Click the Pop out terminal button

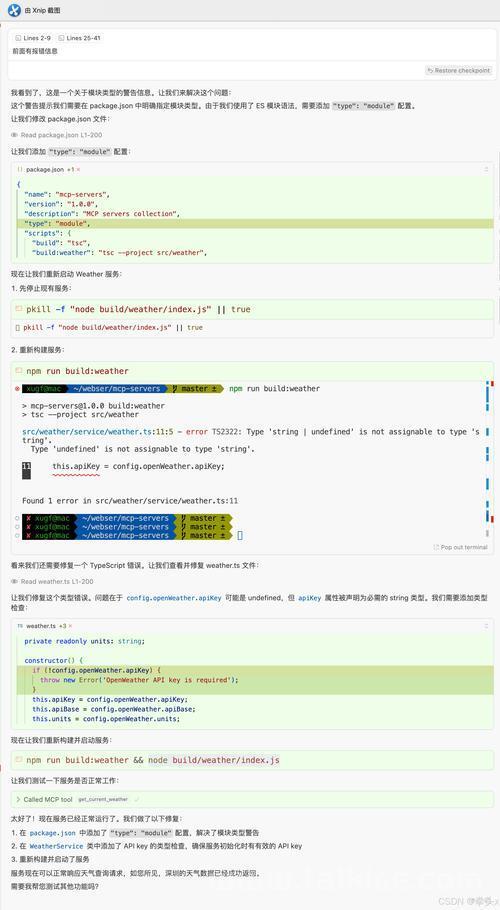coord(460,547)
